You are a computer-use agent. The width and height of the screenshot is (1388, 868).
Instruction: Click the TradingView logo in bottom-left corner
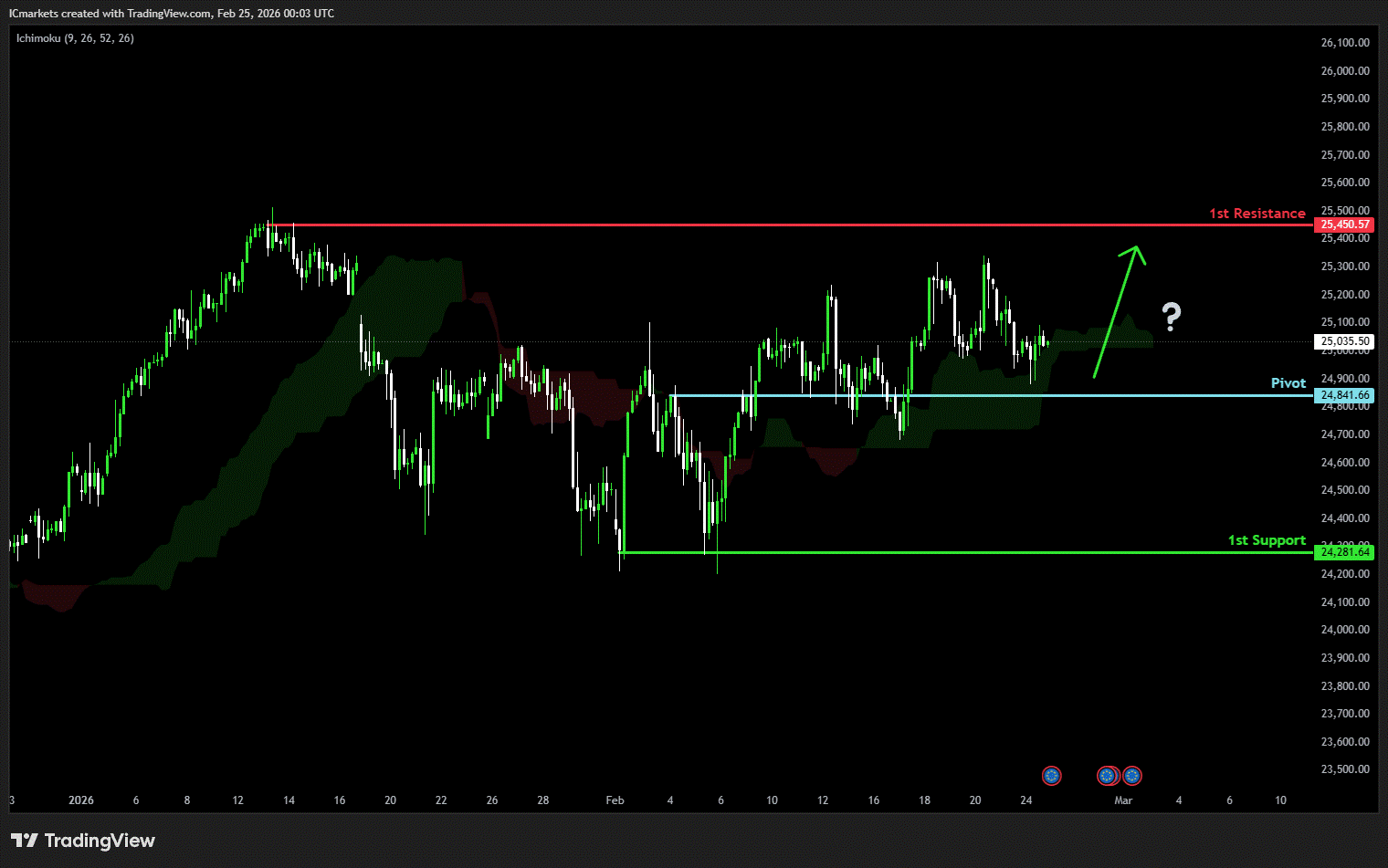pyautogui.click(x=83, y=841)
